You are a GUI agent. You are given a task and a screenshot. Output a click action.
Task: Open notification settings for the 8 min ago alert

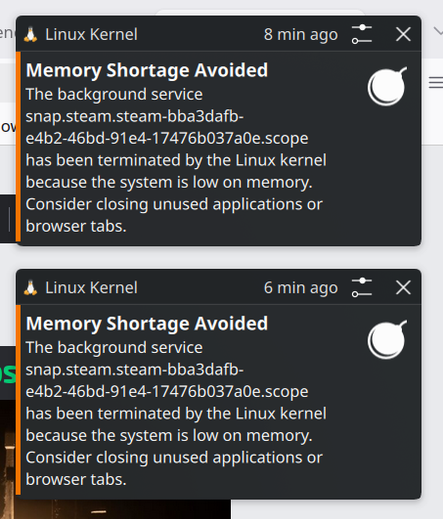362,34
